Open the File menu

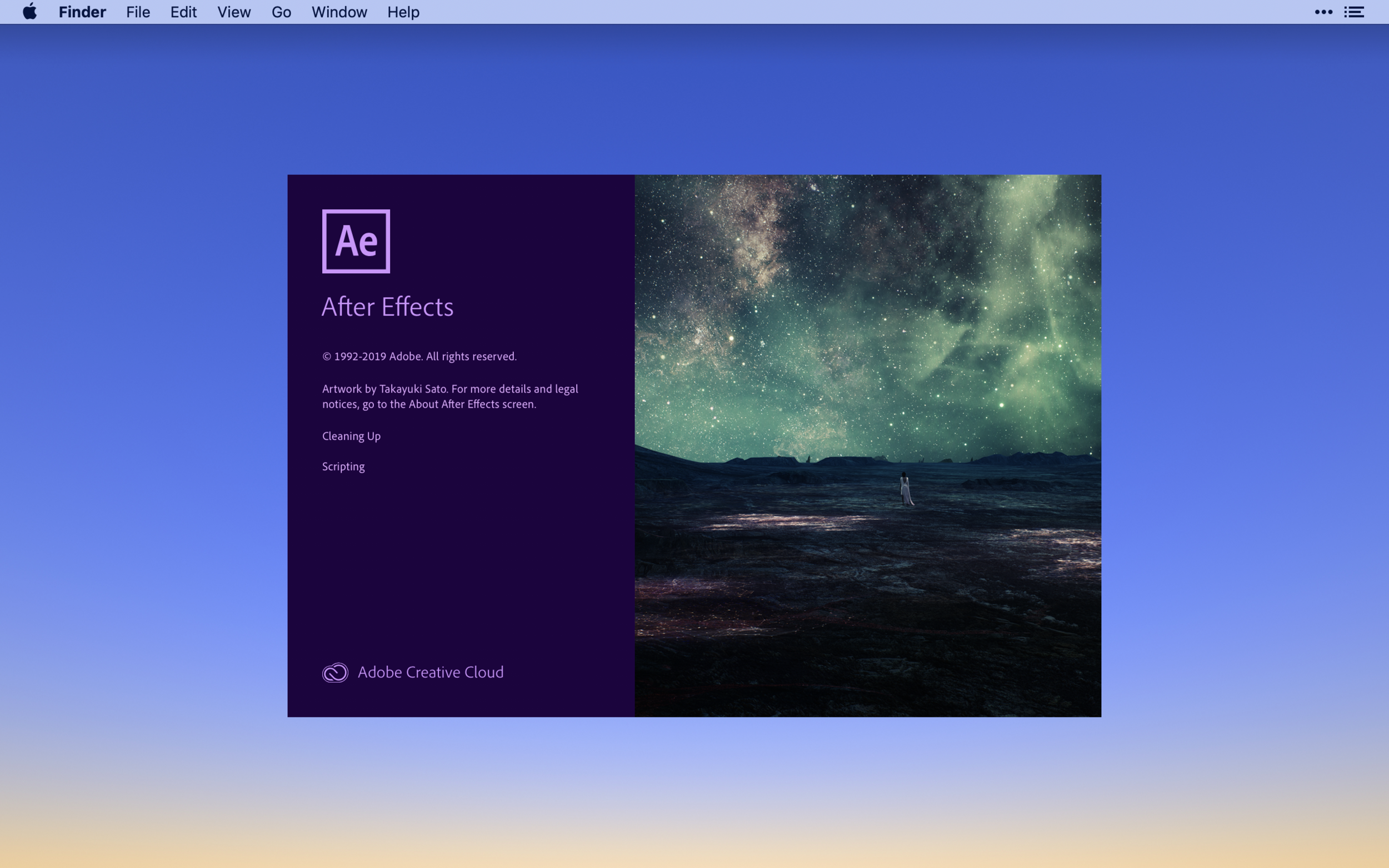138,12
